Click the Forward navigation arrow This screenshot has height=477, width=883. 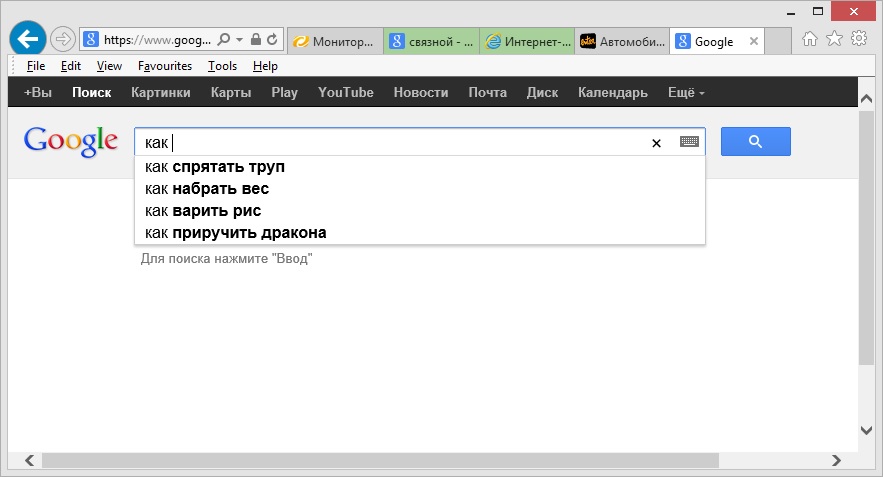(x=63, y=39)
